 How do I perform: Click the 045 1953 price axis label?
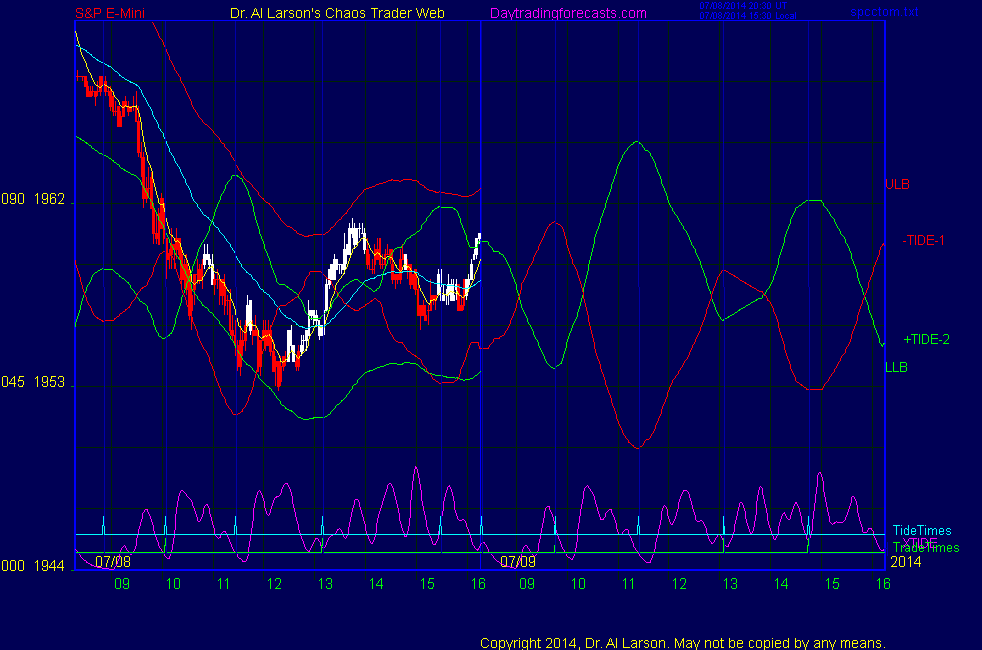pyautogui.click(x=33, y=382)
